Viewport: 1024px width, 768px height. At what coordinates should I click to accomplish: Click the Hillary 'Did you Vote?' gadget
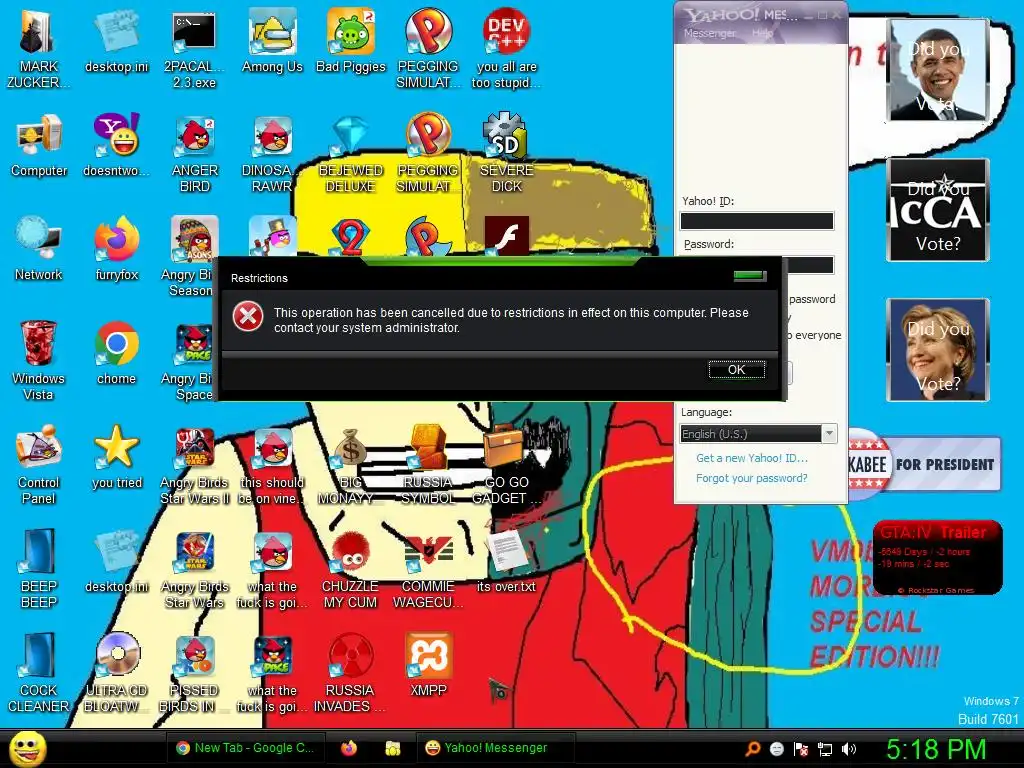938,349
